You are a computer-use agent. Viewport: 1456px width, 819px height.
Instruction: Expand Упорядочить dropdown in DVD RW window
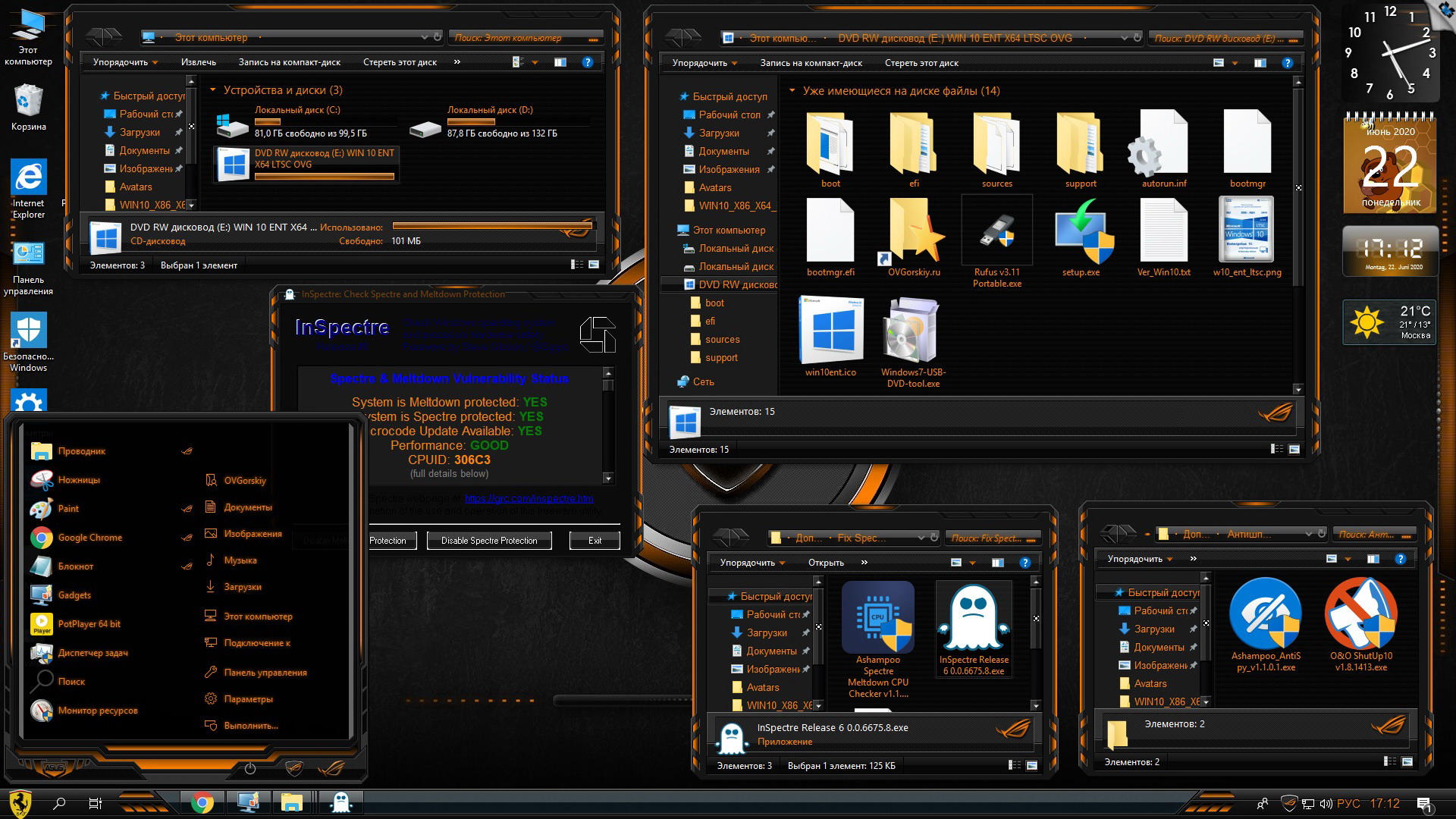coord(704,63)
